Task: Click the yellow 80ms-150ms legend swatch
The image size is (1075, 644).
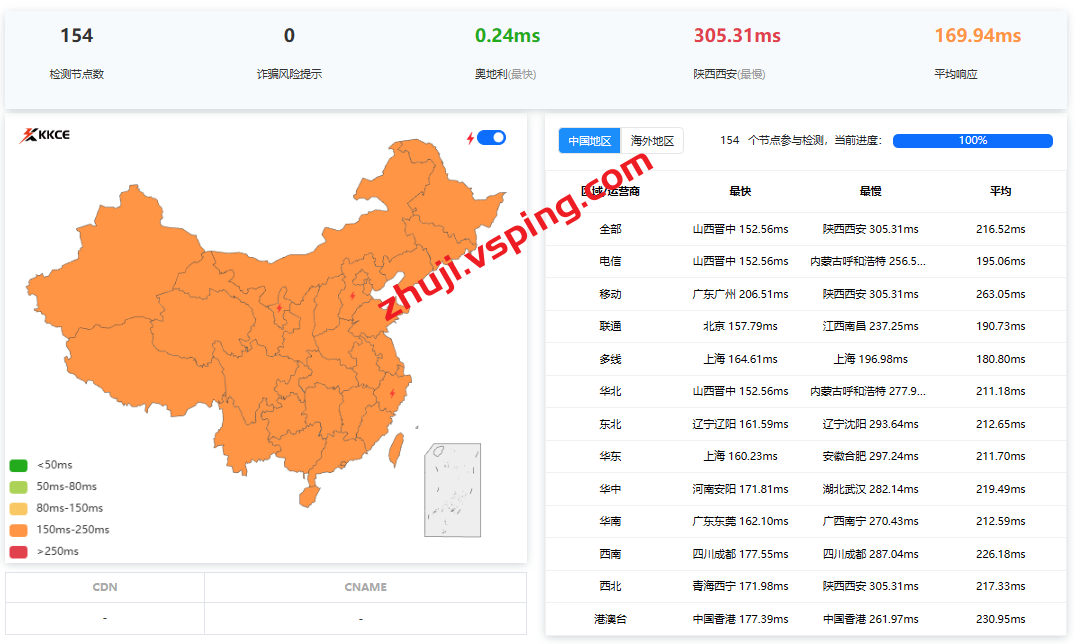Action: [18, 508]
